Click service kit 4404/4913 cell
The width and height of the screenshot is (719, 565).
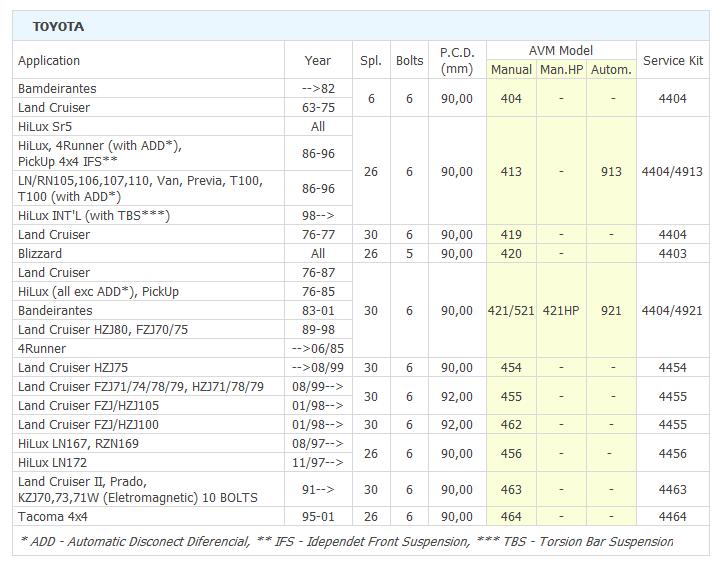point(672,172)
